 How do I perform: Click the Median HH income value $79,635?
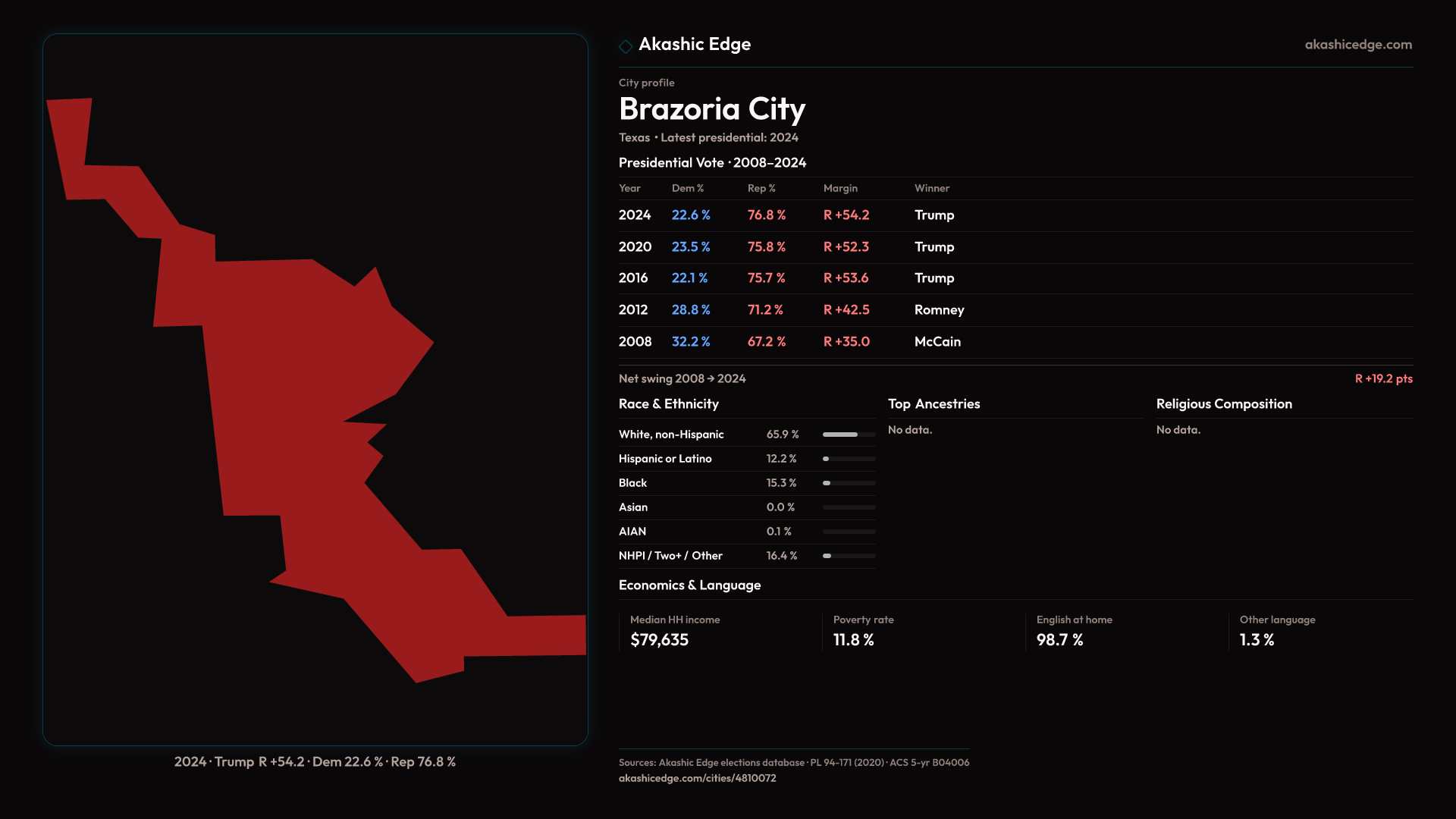[659, 640]
